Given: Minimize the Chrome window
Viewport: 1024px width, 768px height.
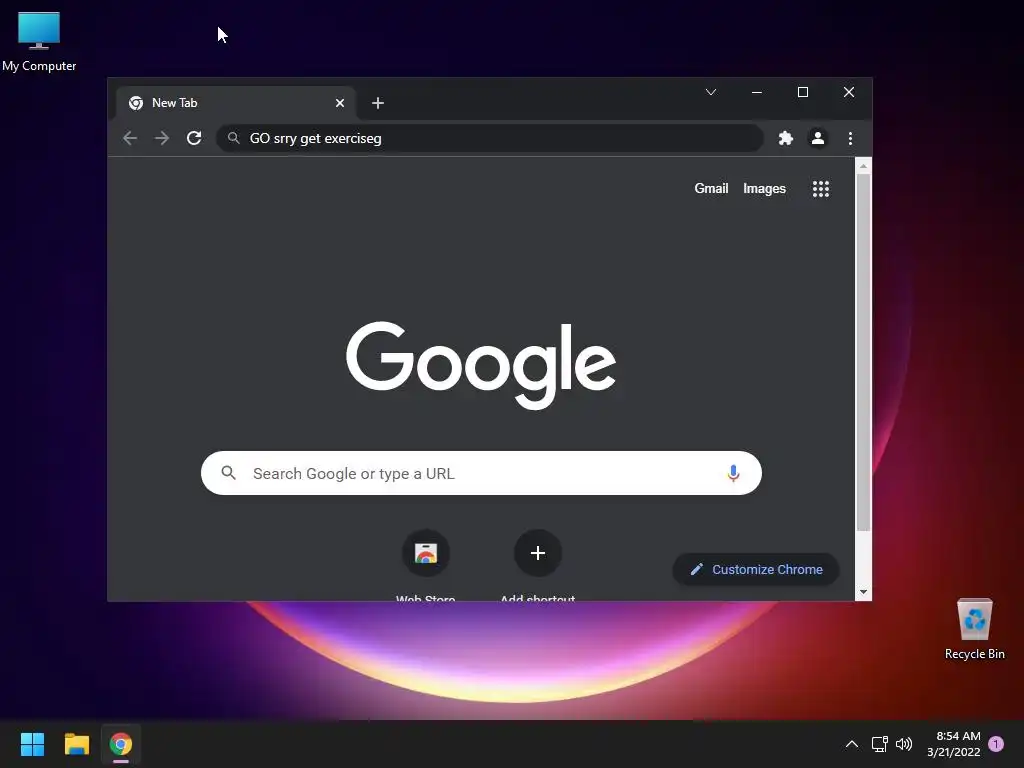Looking at the screenshot, I should click(757, 92).
